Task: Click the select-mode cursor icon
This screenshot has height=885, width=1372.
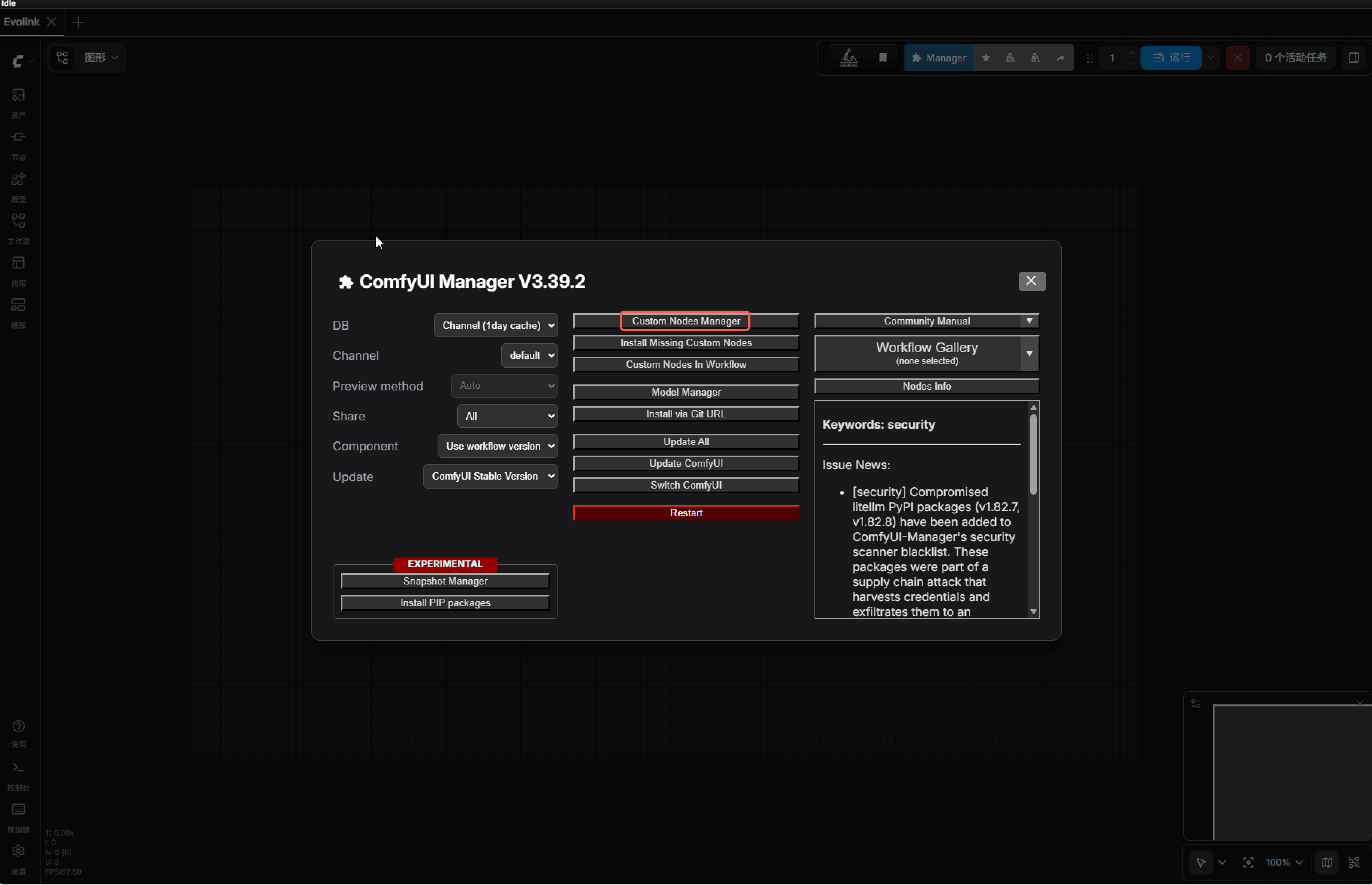Action: pyautogui.click(x=1201, y=862)
